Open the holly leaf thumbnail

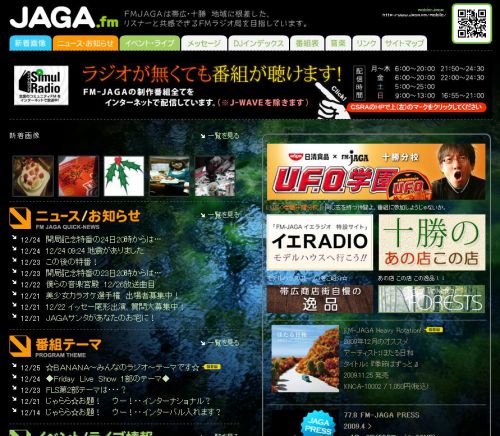point(124,176)
